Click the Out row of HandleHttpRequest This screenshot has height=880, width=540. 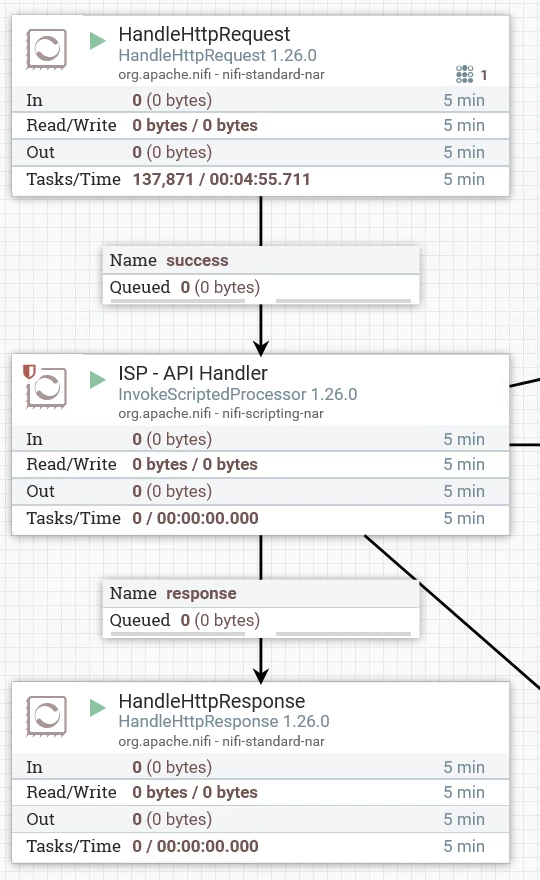[260, 153]
